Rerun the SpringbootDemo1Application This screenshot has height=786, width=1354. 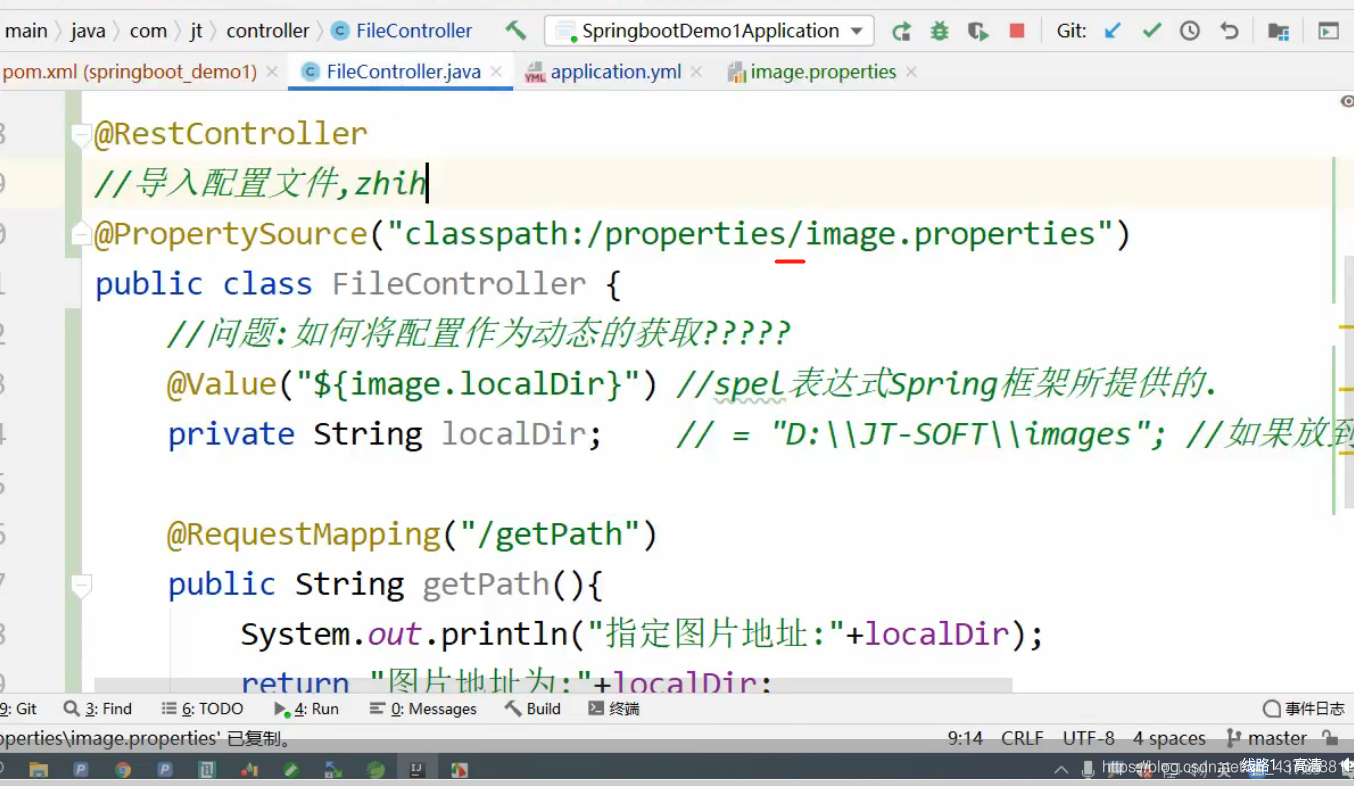point(902,31)
